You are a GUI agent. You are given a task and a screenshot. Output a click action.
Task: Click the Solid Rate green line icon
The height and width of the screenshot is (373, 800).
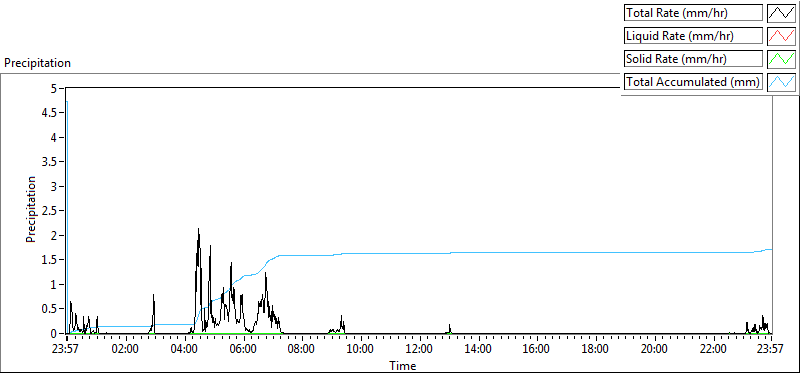[781, 59]
